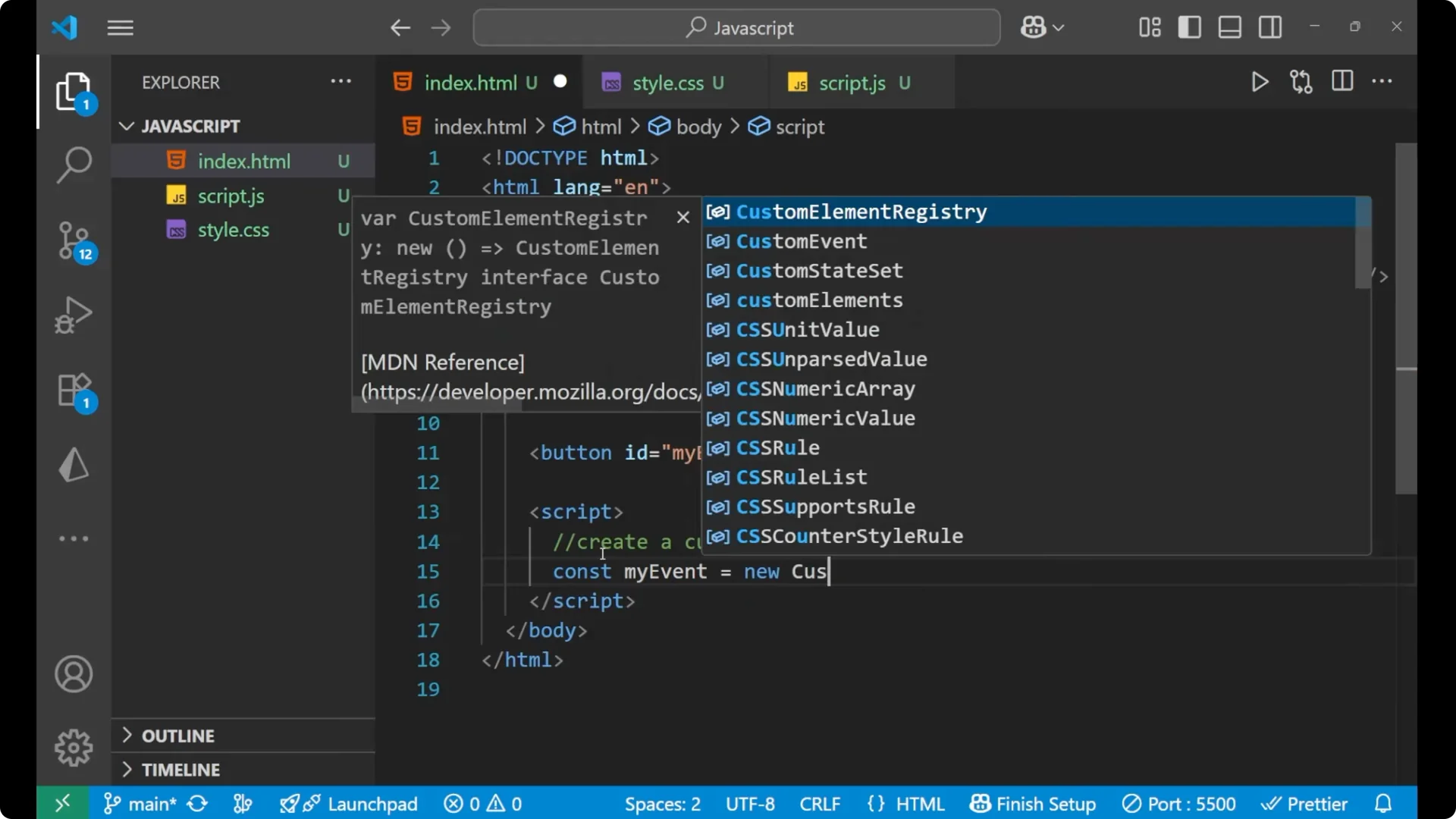The width and height of the screenshot is (1456, 819).
Task: Toggle the primary sidebar visibility
Action: pos(1189,27)
